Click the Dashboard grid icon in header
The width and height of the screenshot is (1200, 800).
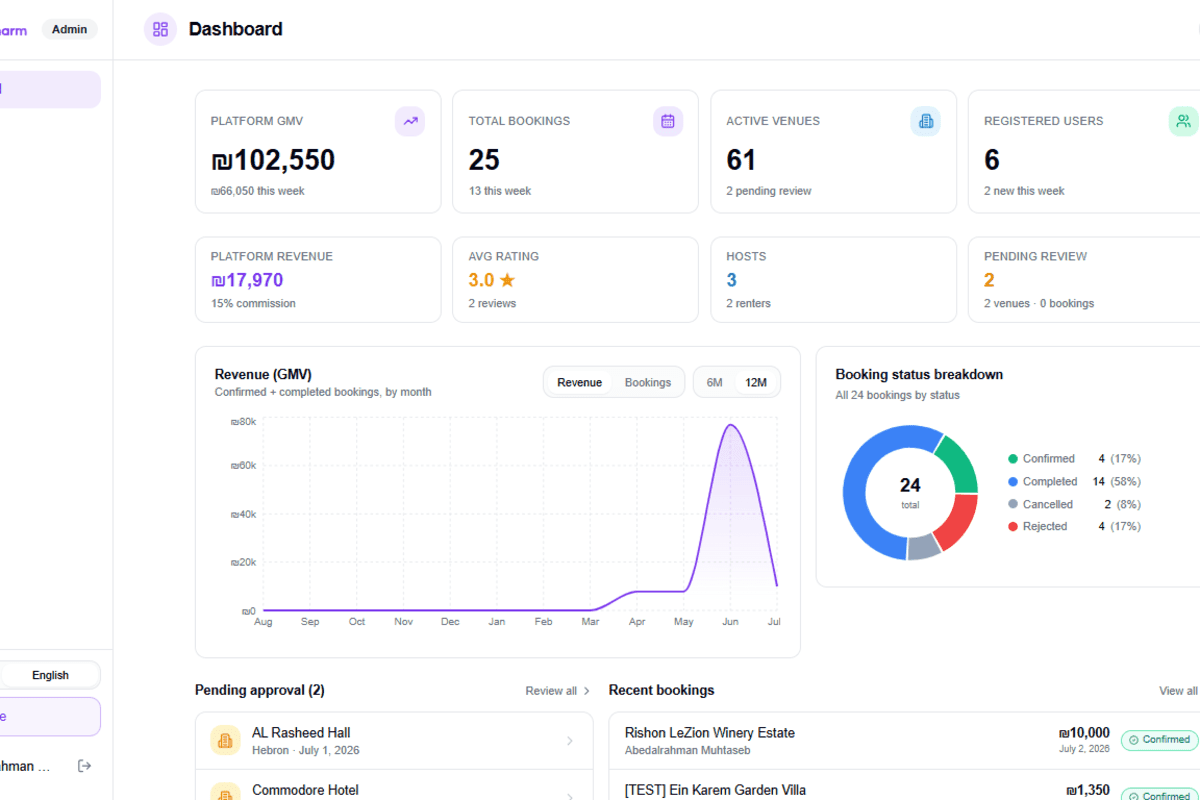(160, 29)
